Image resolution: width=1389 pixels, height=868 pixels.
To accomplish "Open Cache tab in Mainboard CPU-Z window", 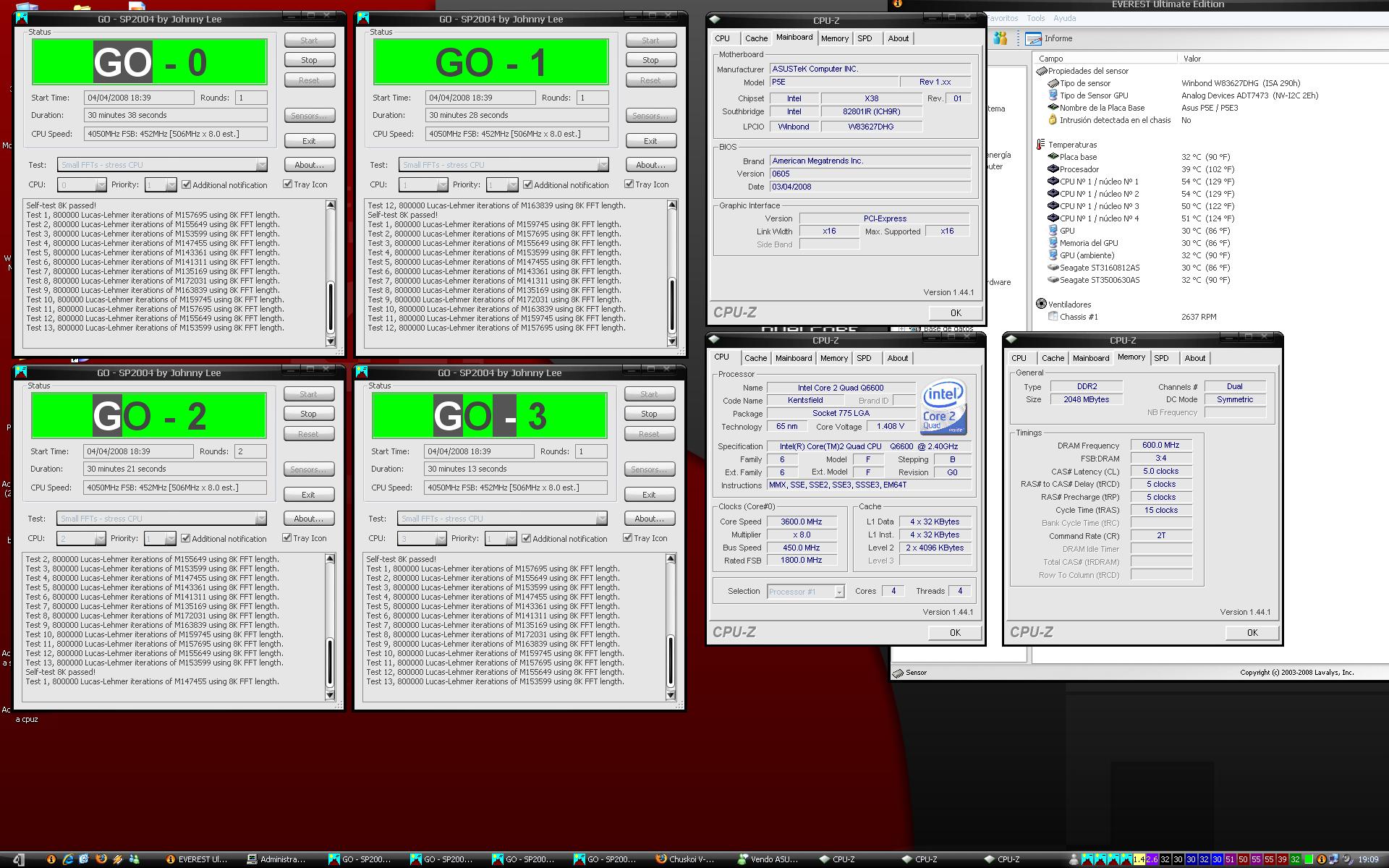I will 756,38.
